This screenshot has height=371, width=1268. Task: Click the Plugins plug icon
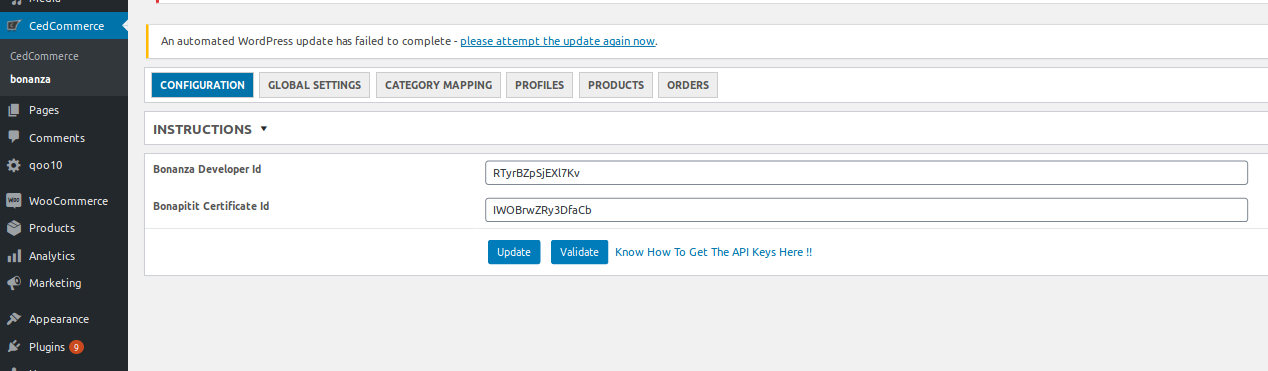click(14, 347)
